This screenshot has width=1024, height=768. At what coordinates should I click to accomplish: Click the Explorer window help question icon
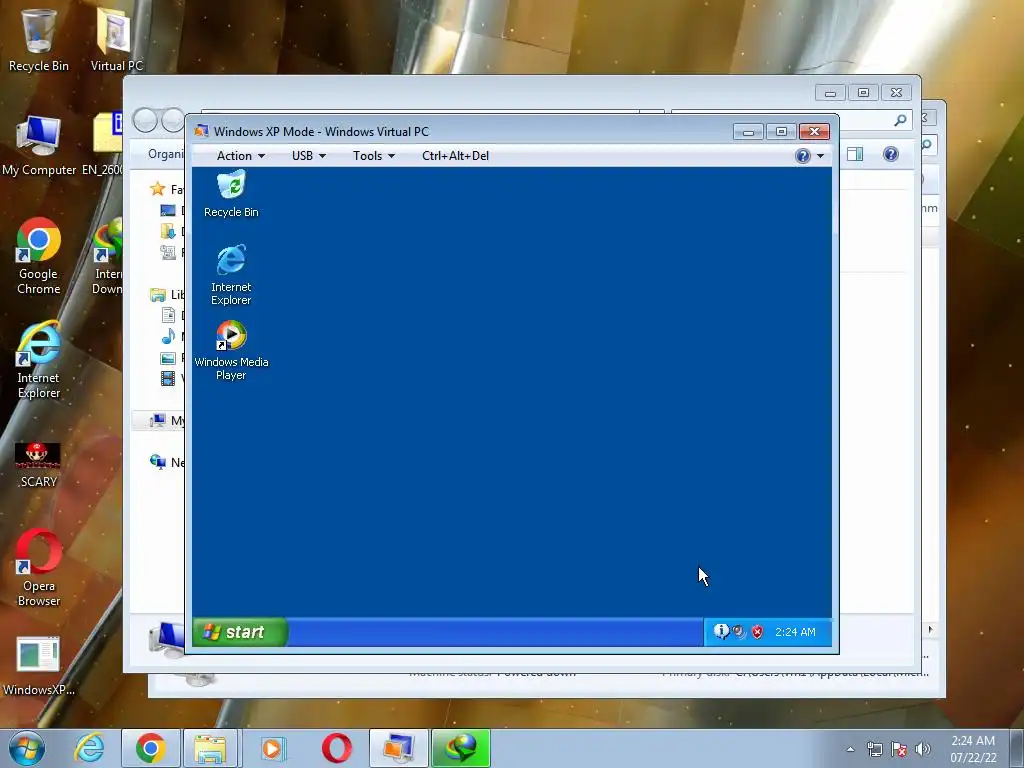pos(891,154)
